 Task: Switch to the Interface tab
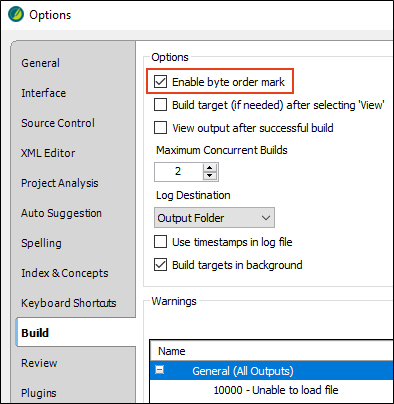coord(44,93)
